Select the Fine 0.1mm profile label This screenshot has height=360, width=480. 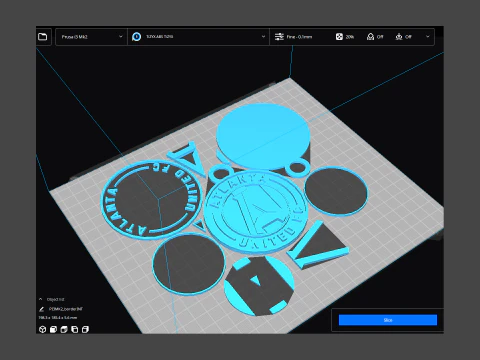[299, 37]
